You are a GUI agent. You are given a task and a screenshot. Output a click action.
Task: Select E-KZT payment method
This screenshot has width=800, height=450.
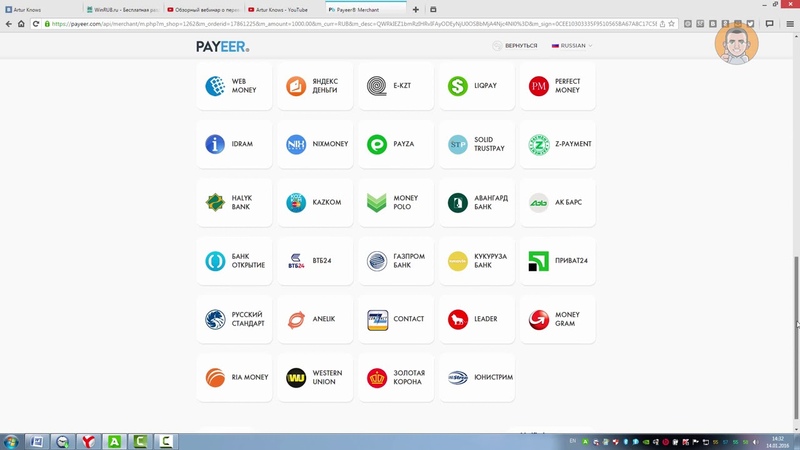[x=396, y=86]
